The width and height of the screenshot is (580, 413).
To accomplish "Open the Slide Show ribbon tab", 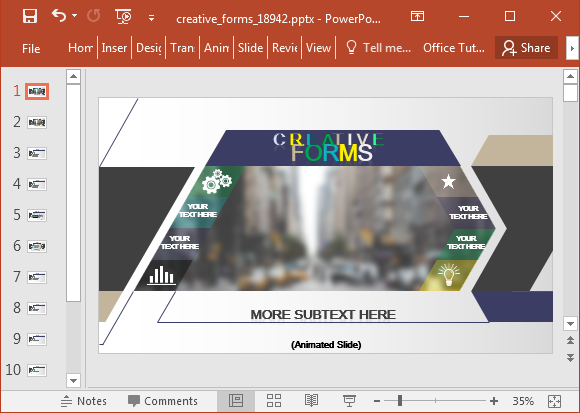I will coord(250,48).
